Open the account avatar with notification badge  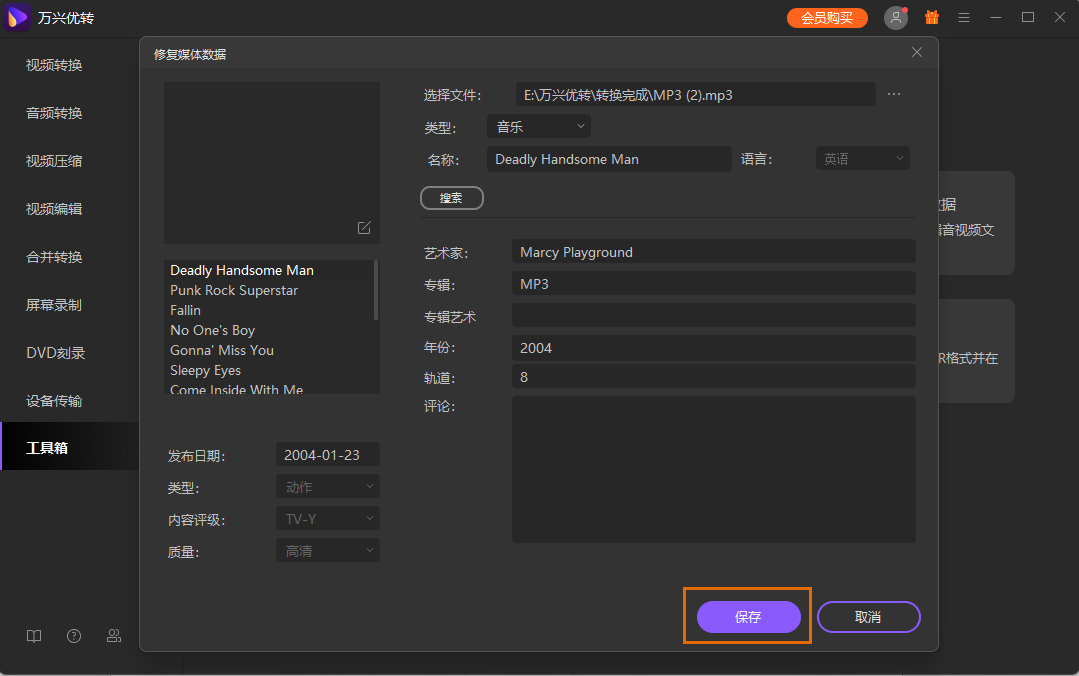pyautogui.click(x=895, y=17)
